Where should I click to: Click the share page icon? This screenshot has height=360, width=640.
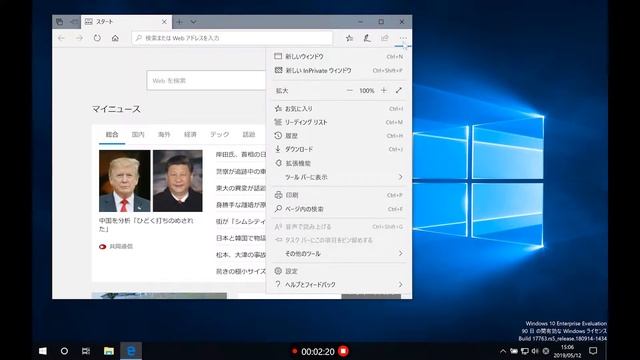click(384, 38)
